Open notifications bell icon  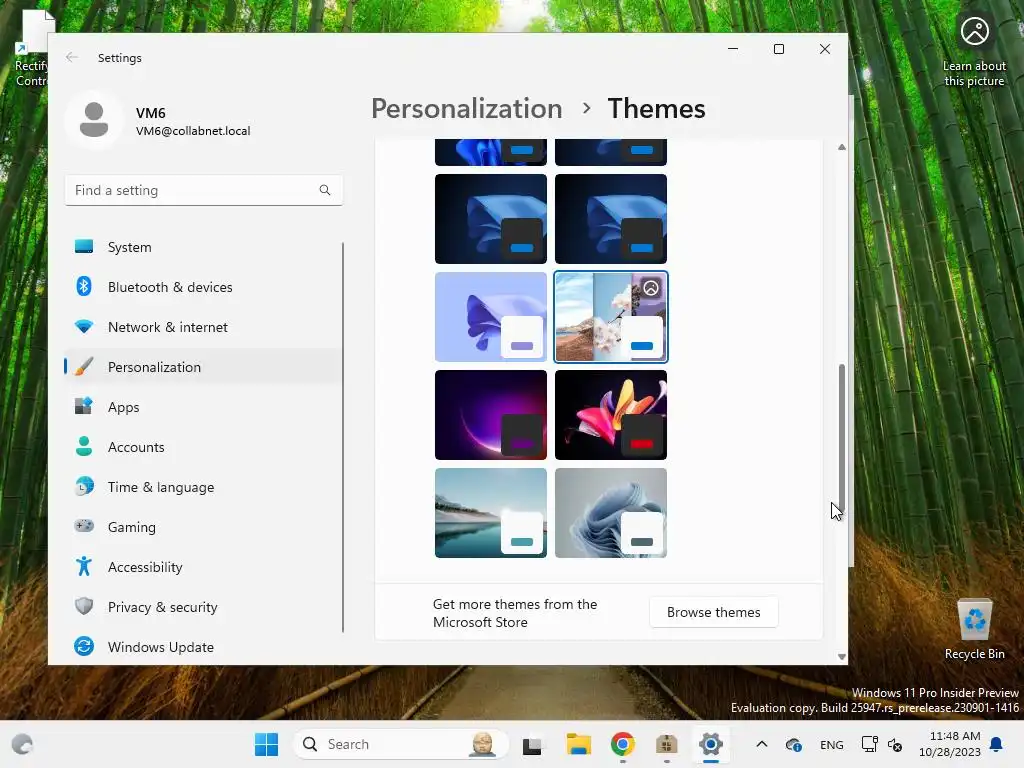[997, 744]
